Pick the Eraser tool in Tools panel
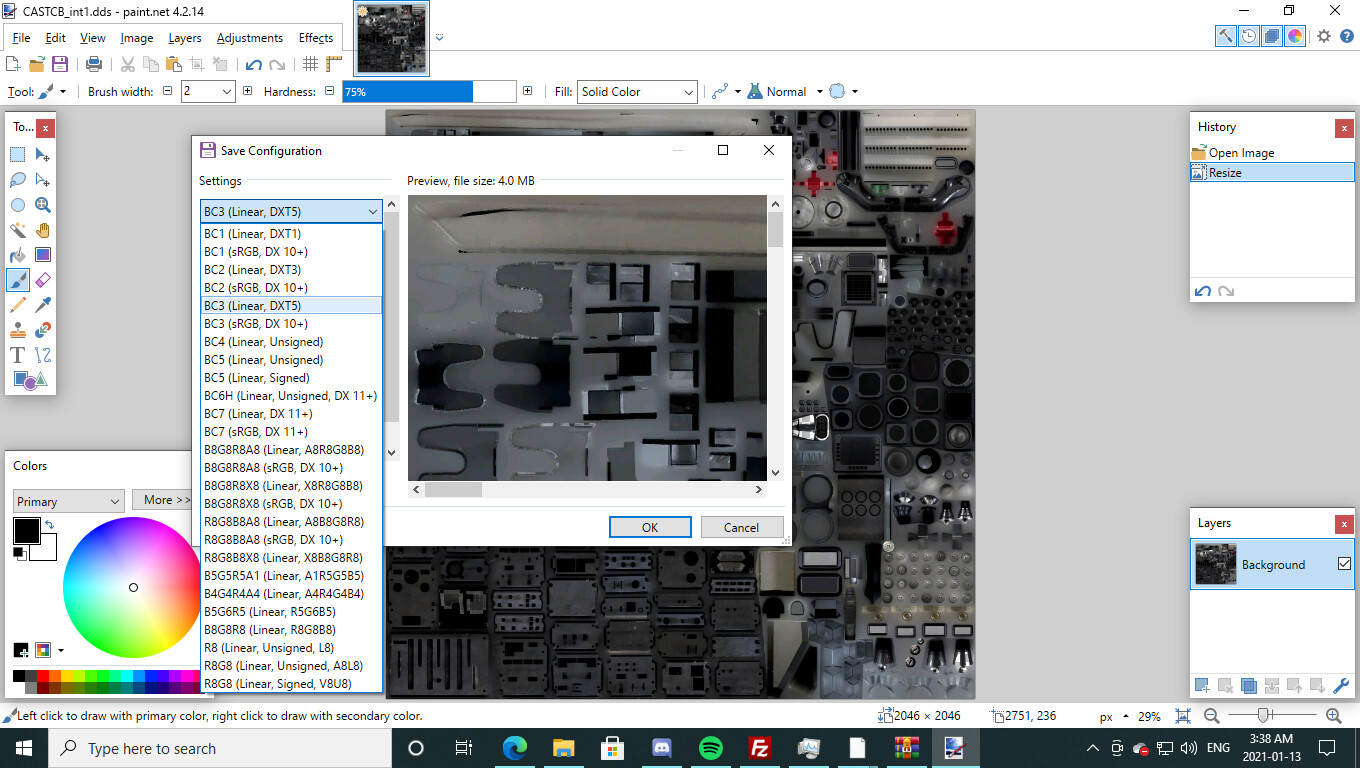The height and width of the screenshot is (768, 1360). (x=43, y=280)
